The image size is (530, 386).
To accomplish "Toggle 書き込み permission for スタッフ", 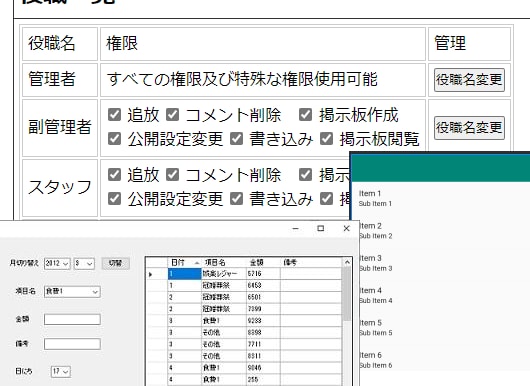I will [236, 198].
